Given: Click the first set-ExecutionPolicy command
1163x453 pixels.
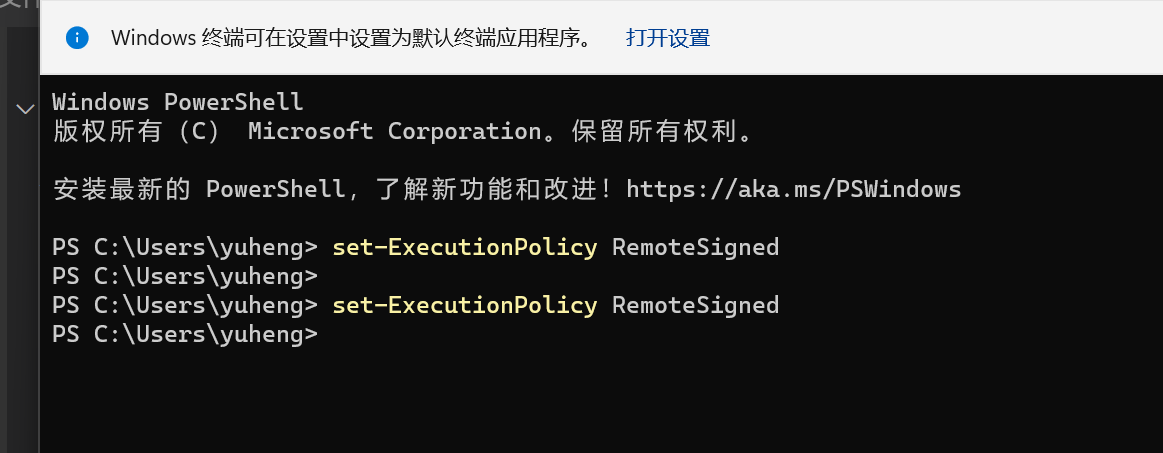Looking at the screenshot, I should (x=465, y=247).
